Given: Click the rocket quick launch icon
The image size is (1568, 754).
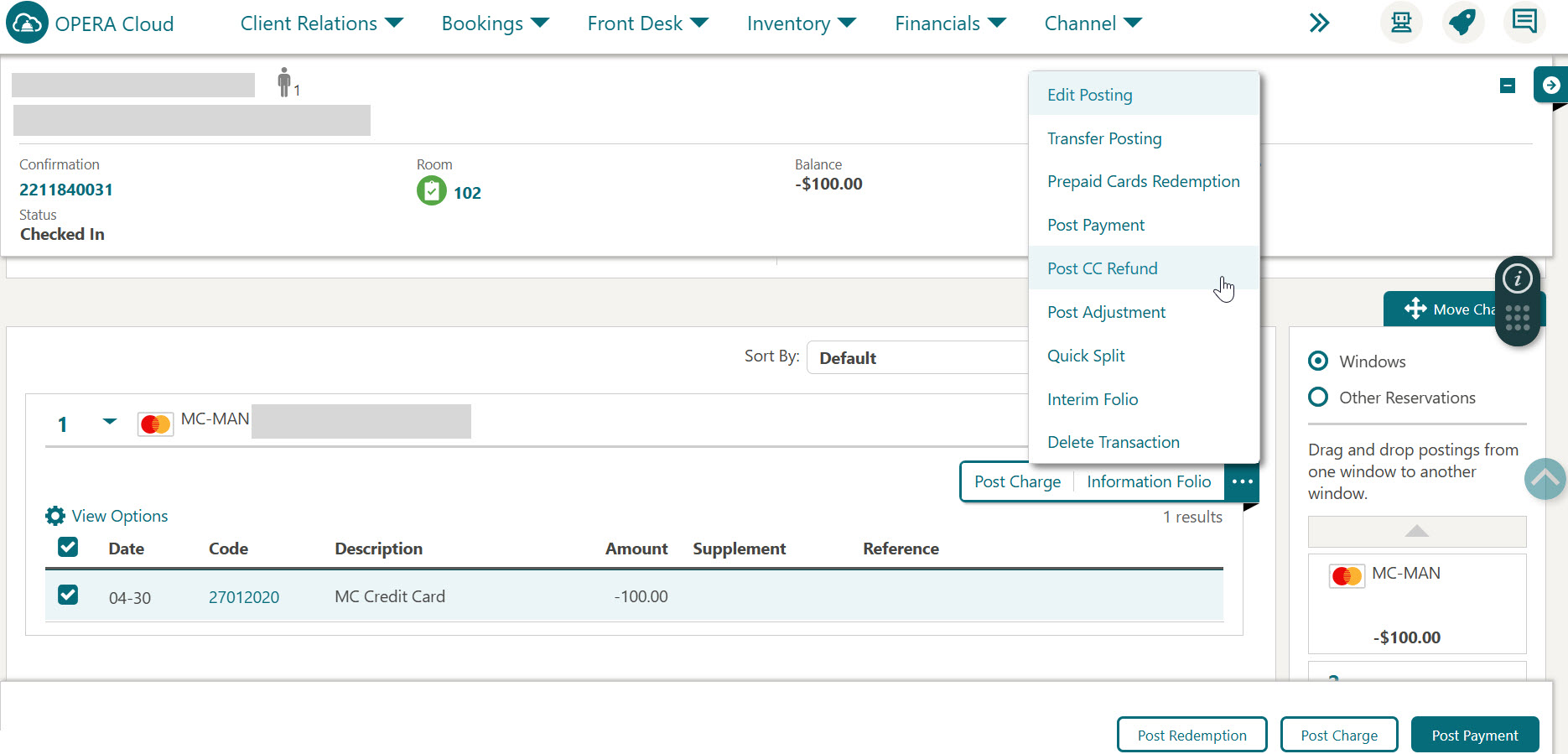Looking at the screenshot, I should 1463,23.
